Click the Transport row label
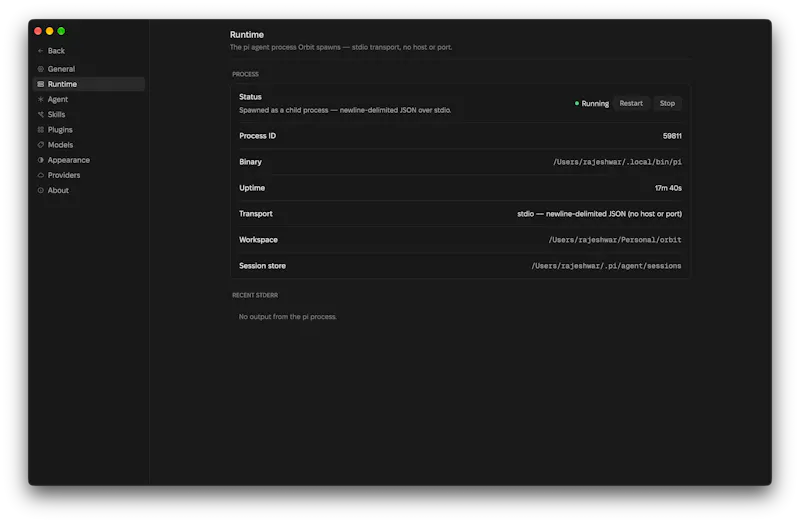This screenshot has width=800, height=523. [256, 214]
